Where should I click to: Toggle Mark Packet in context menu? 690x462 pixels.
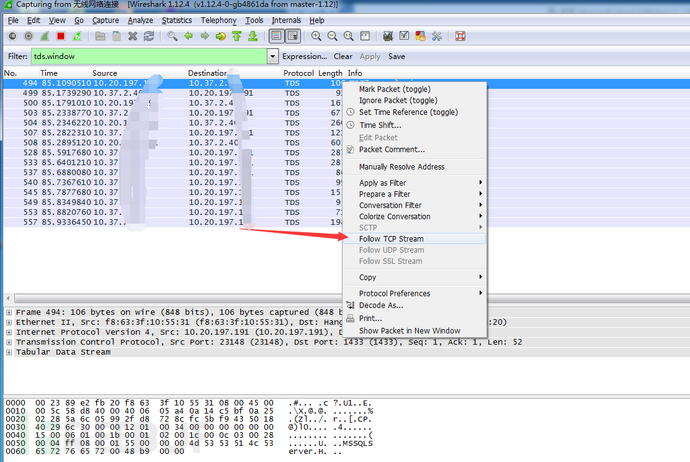[x=415, y=89]
